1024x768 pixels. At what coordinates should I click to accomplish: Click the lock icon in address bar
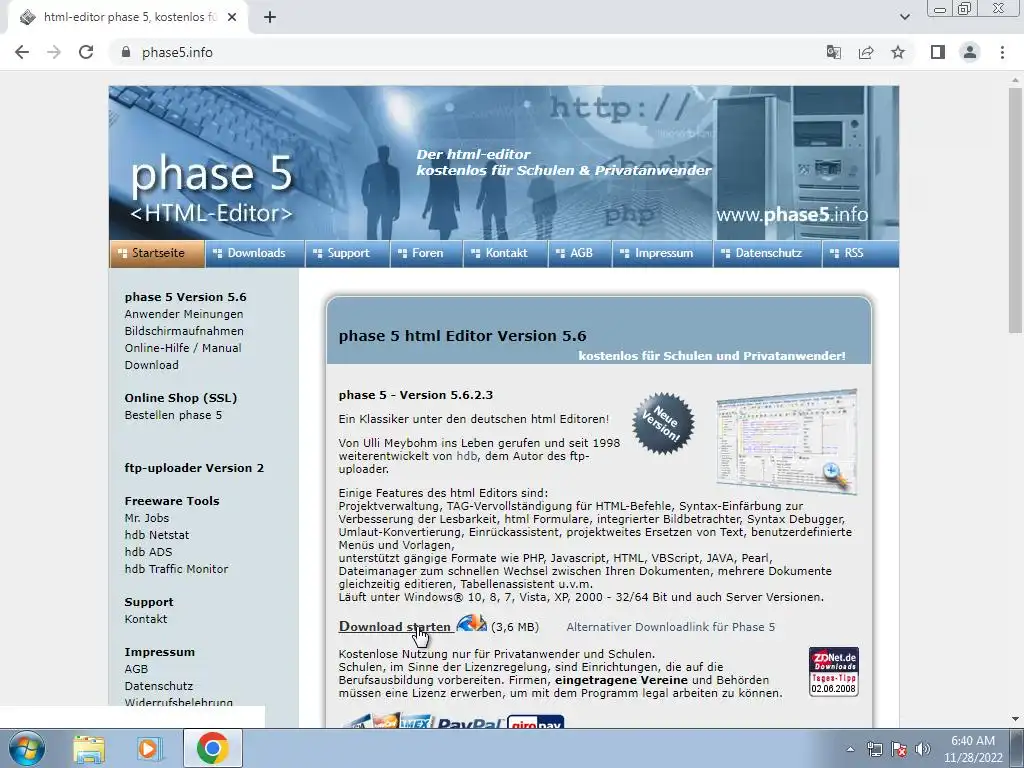coord(126,52)
